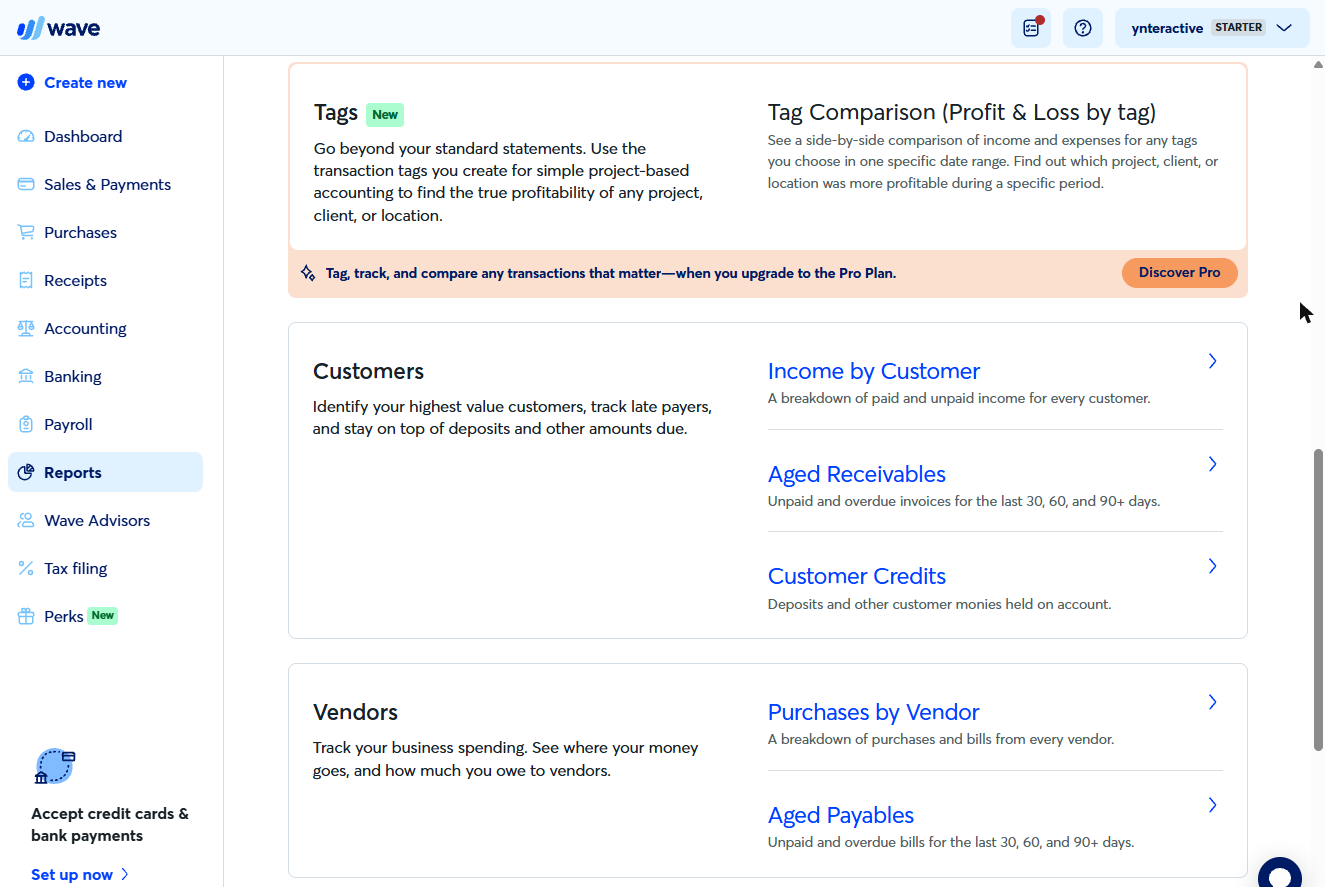Screen dimensions: 1325x887
Task: Open the help question mark icon
Action: tap(1083, 28)
